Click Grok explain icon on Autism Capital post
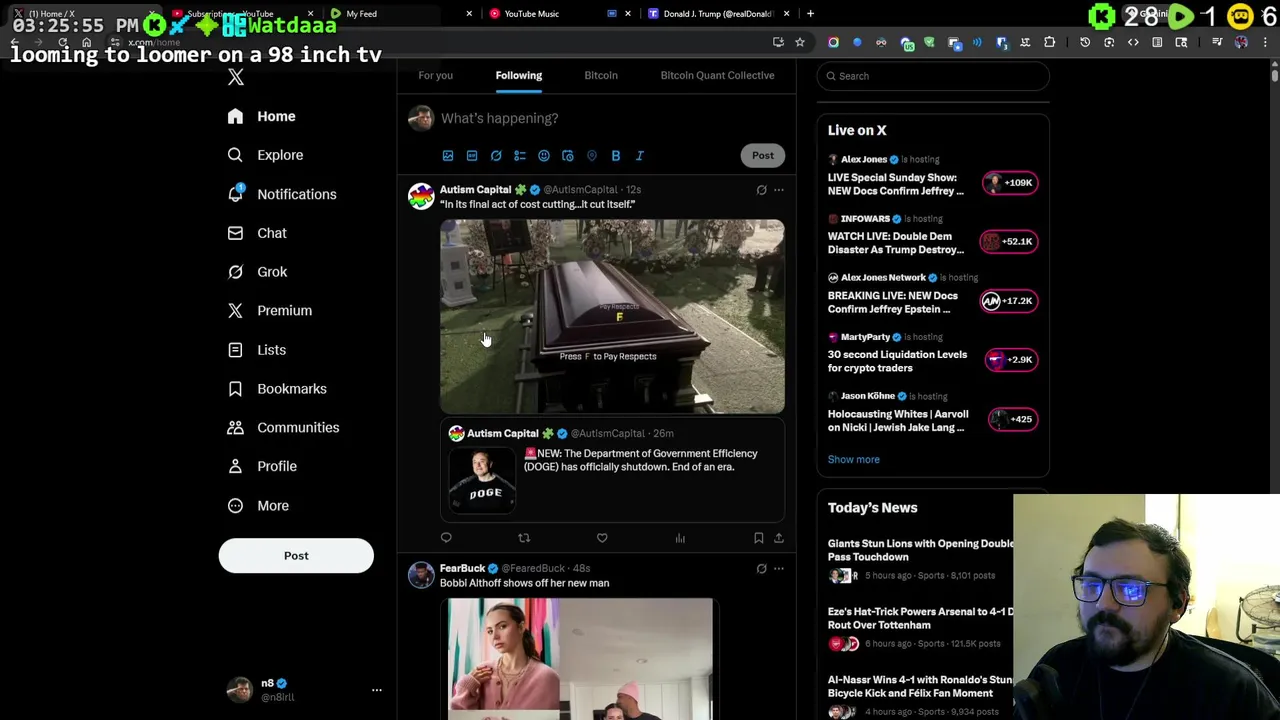 pos(761,190)
